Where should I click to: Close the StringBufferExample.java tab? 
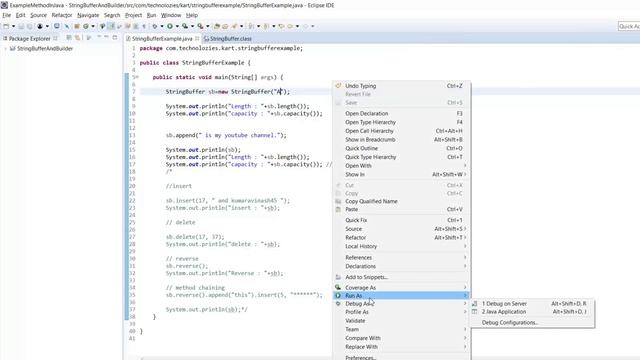tap(197, 38)
